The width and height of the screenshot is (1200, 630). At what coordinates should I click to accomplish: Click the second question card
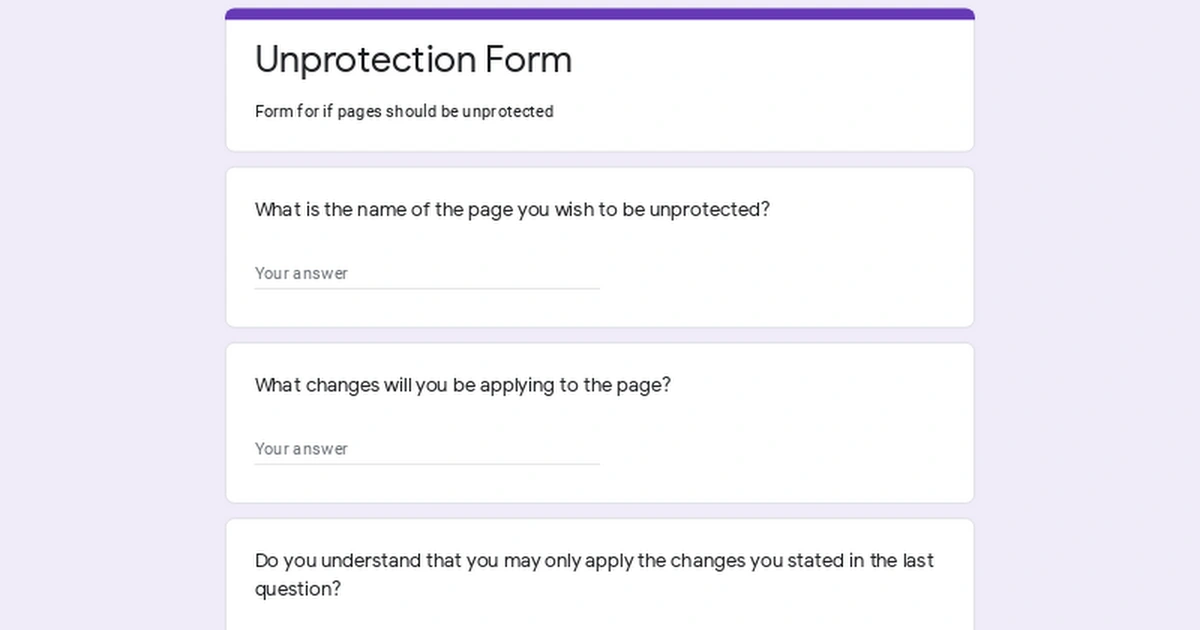tap(600, 422)
